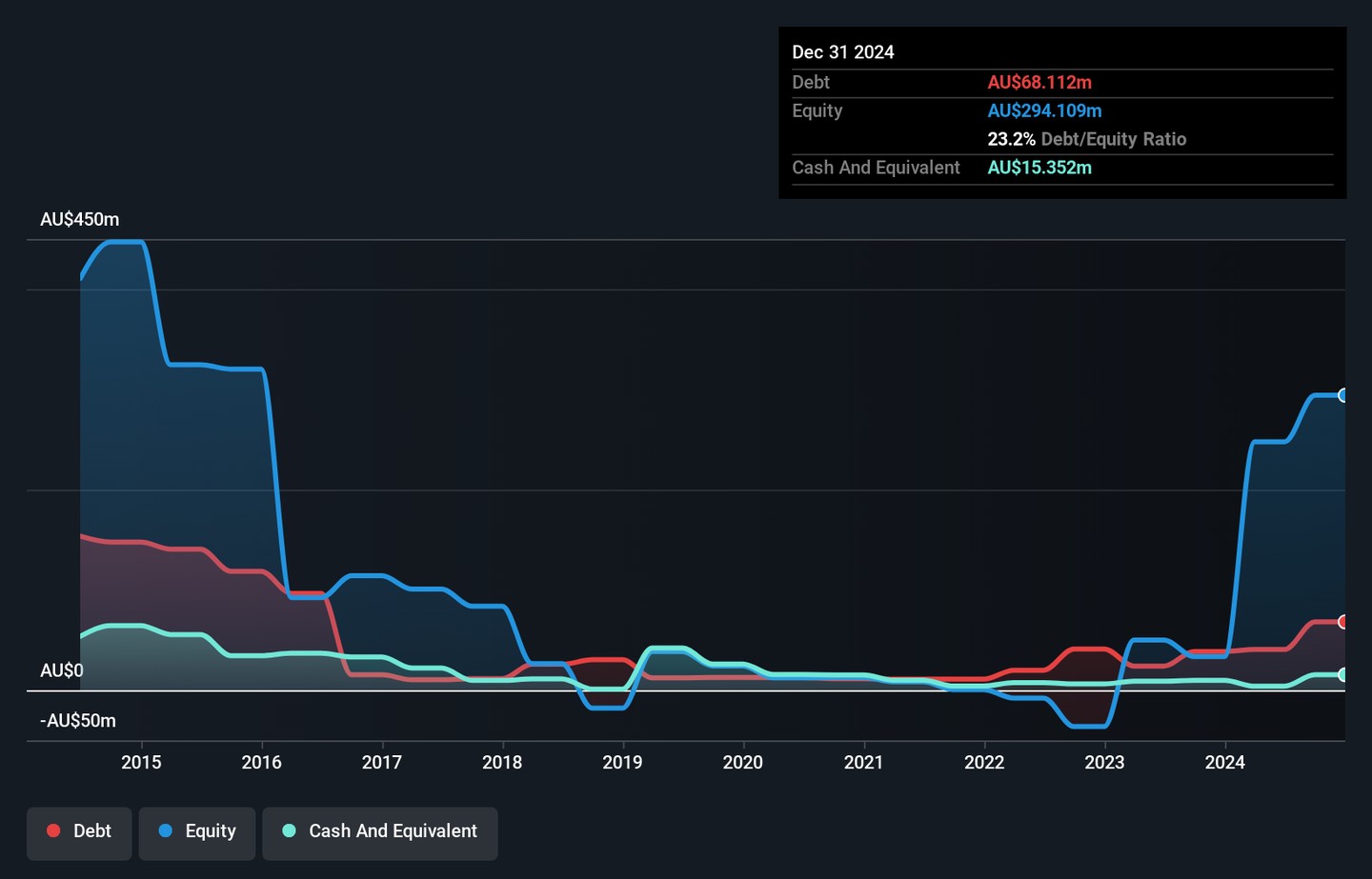
Task: Click the blue Equity endpoint marker on chart
Action: pos(1343,395)
